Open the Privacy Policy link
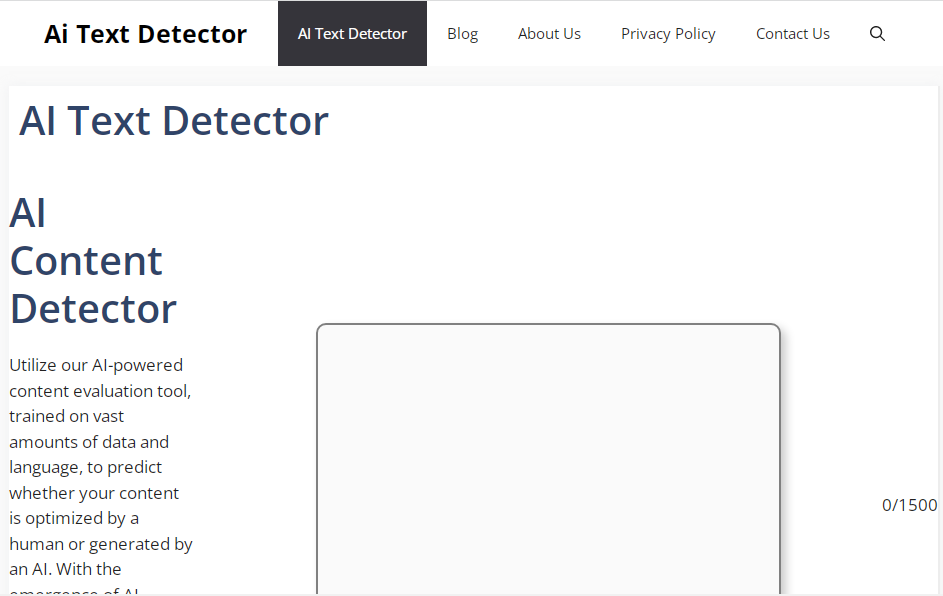This screenshot has width=943, height=596. pos(668,34)
